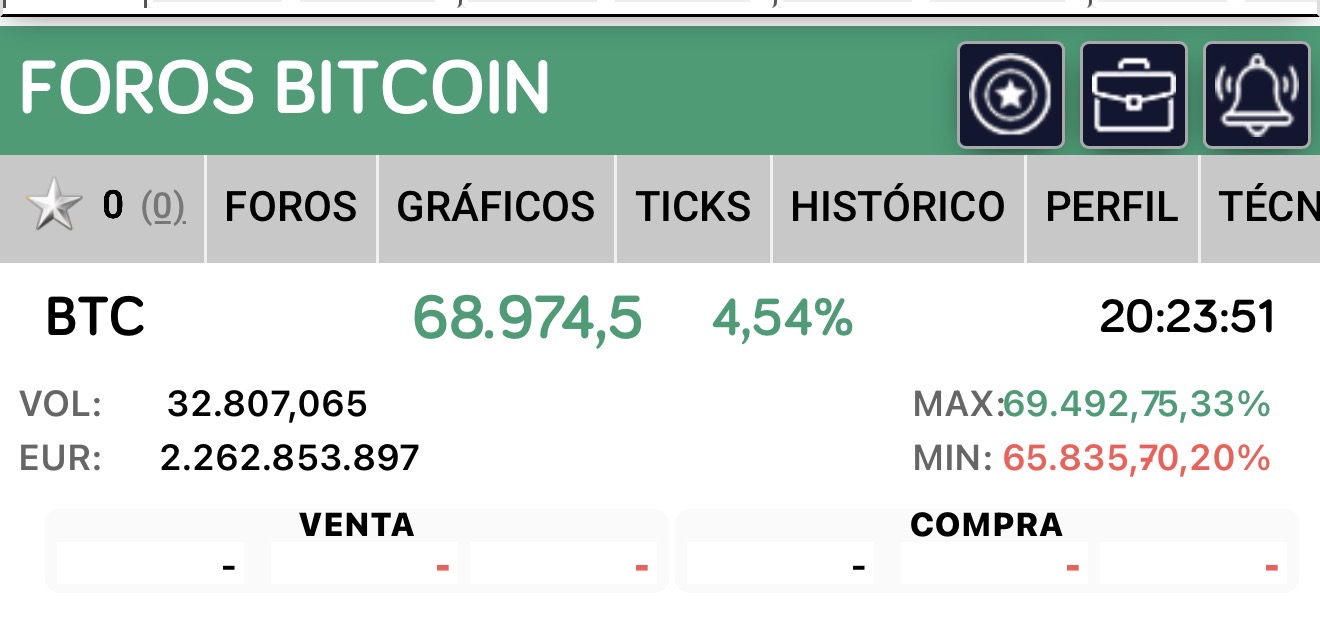Select the PERFIL tab

pyautogui.click(x=1112, y=207)
